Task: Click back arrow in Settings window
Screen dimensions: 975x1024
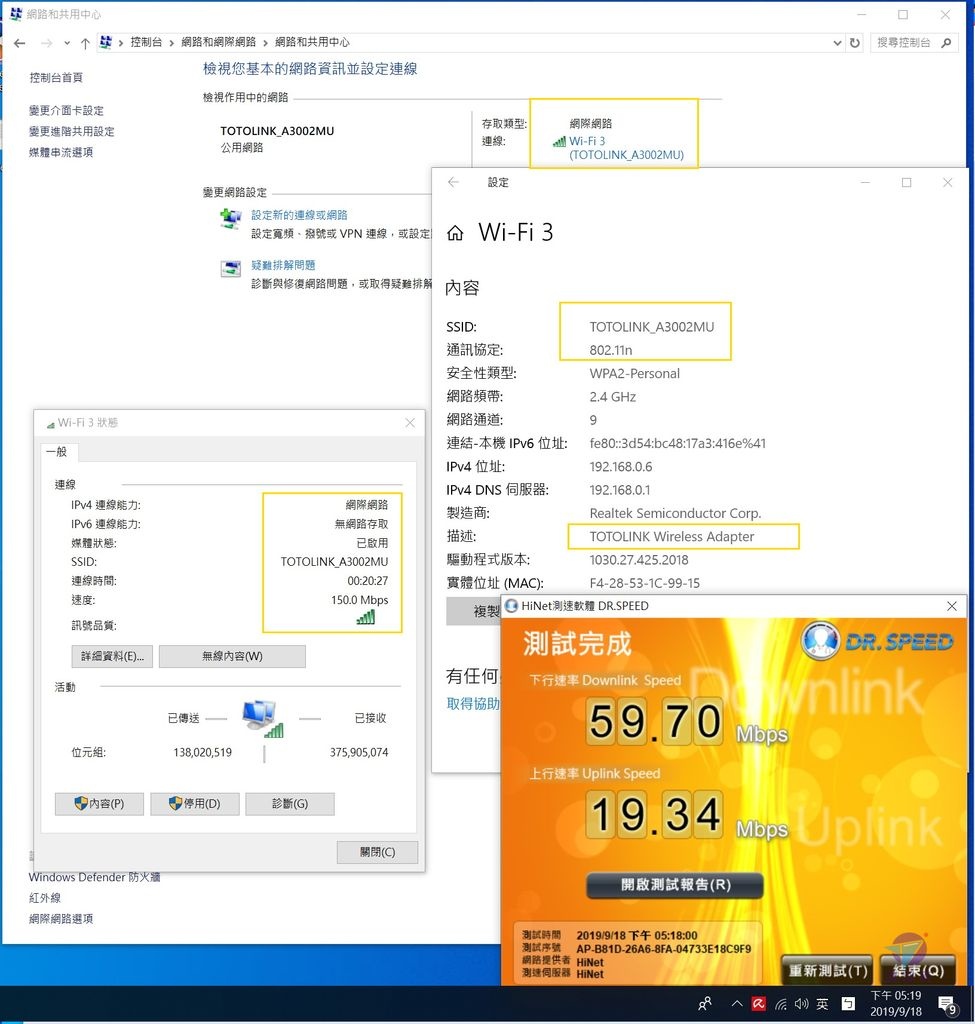Action: (454, 182)
